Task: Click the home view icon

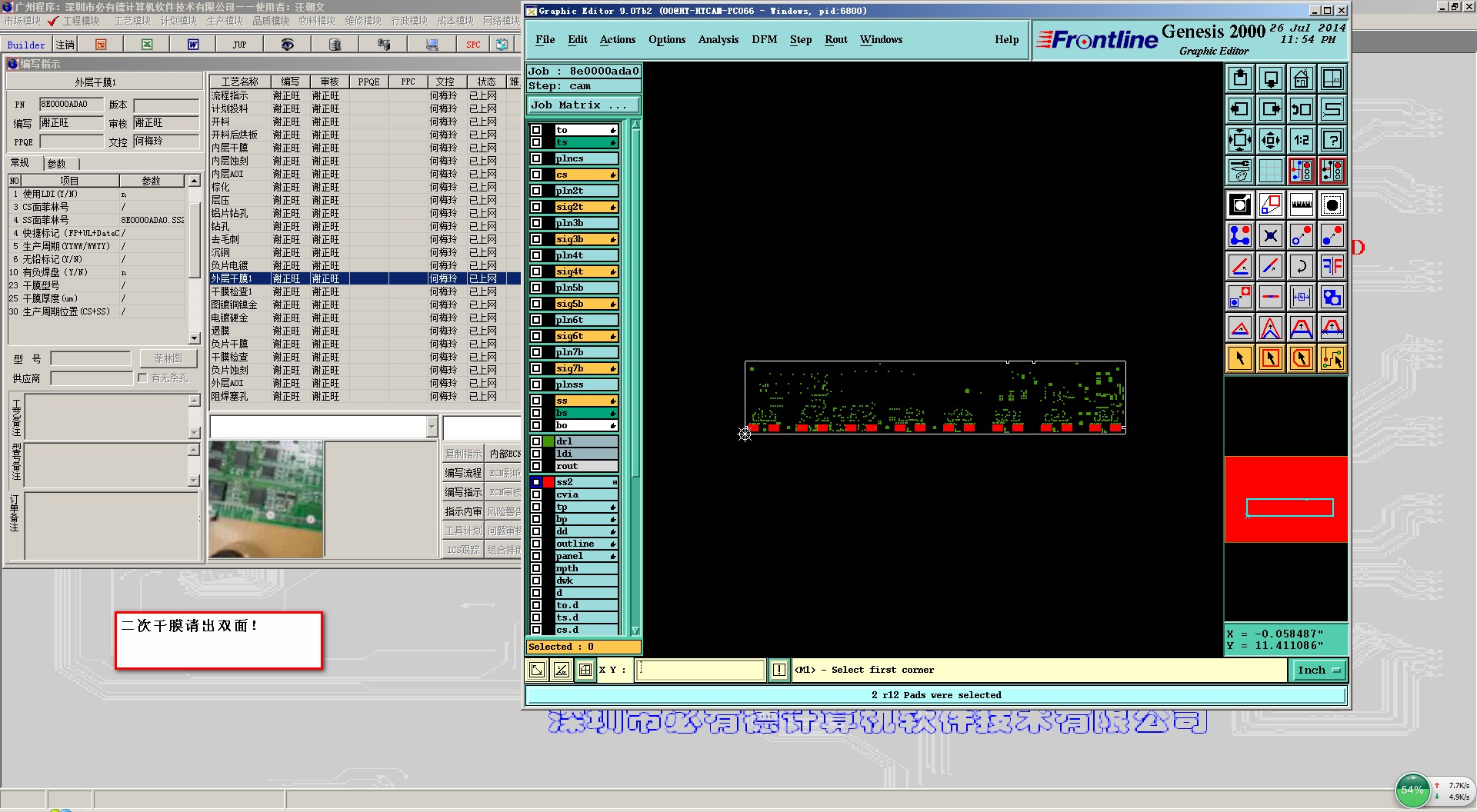Action: [1301, 78]
